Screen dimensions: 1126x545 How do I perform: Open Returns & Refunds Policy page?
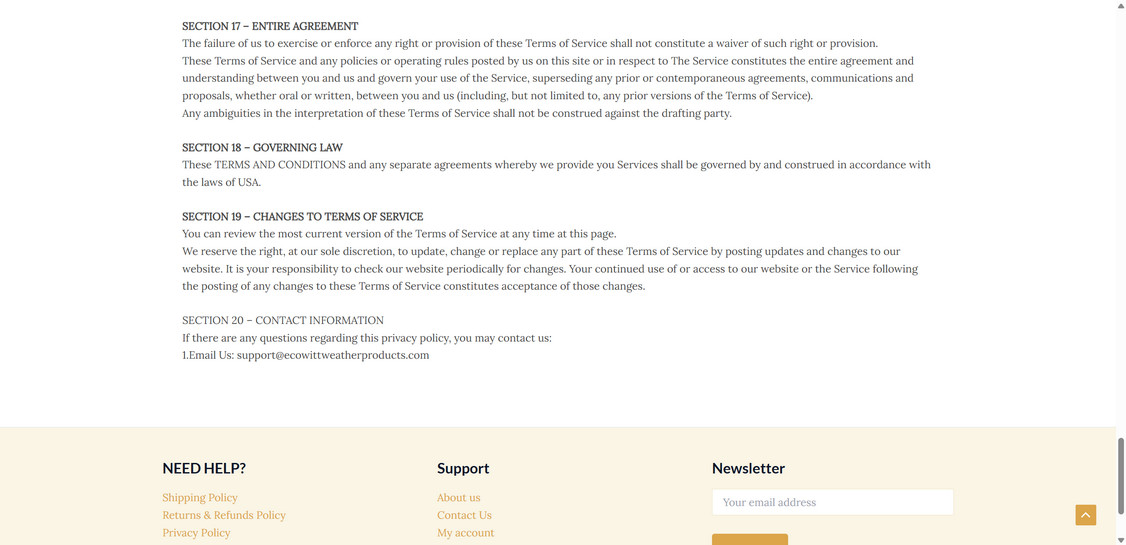tap(224, 515)
